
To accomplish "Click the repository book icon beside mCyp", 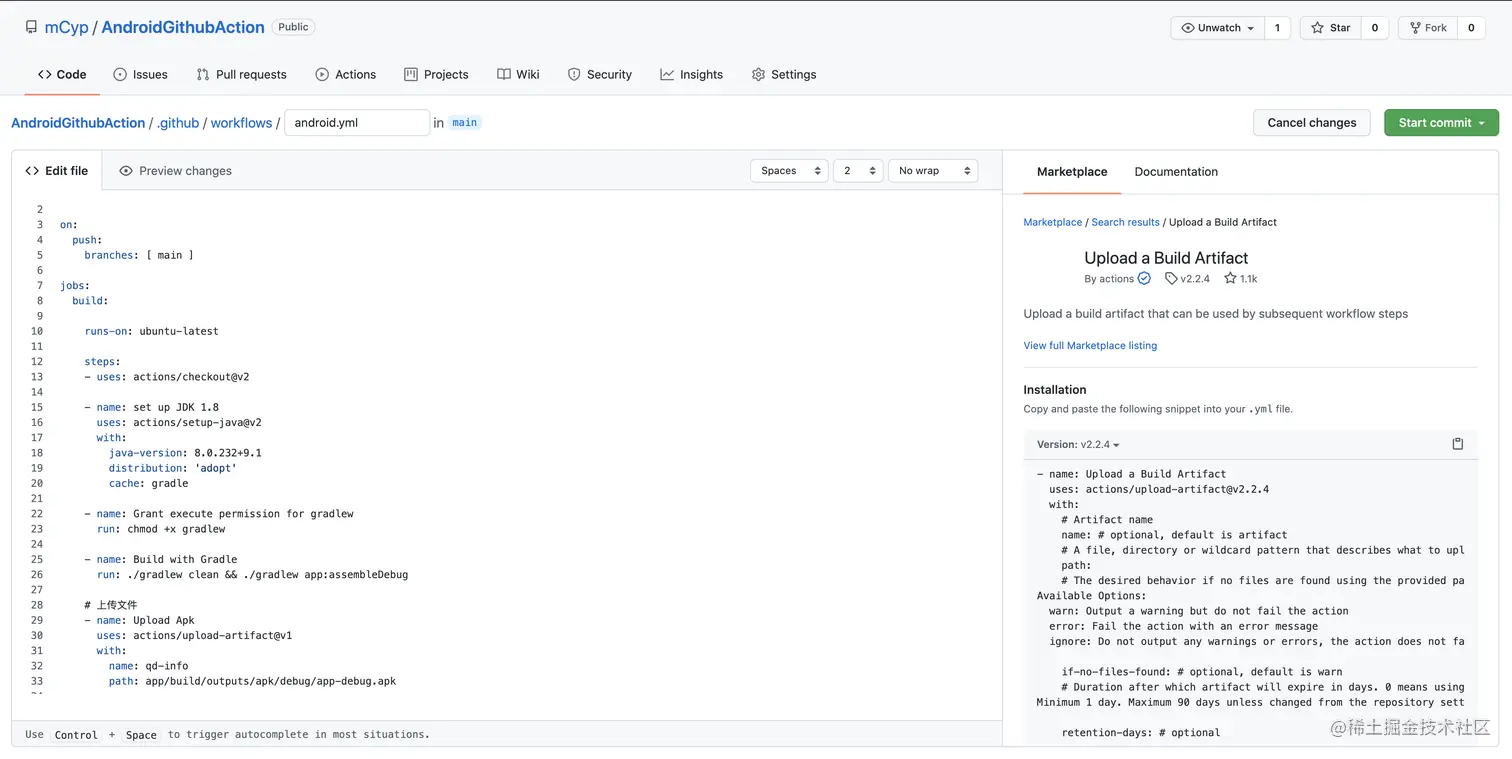I will 31,27.
